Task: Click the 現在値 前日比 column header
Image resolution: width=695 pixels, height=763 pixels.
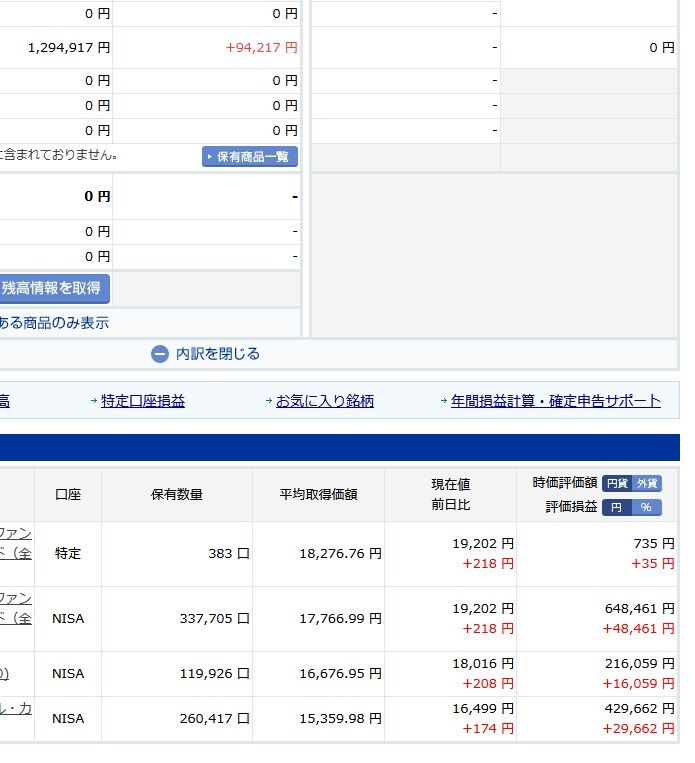Action: click(x=451, y=495)
